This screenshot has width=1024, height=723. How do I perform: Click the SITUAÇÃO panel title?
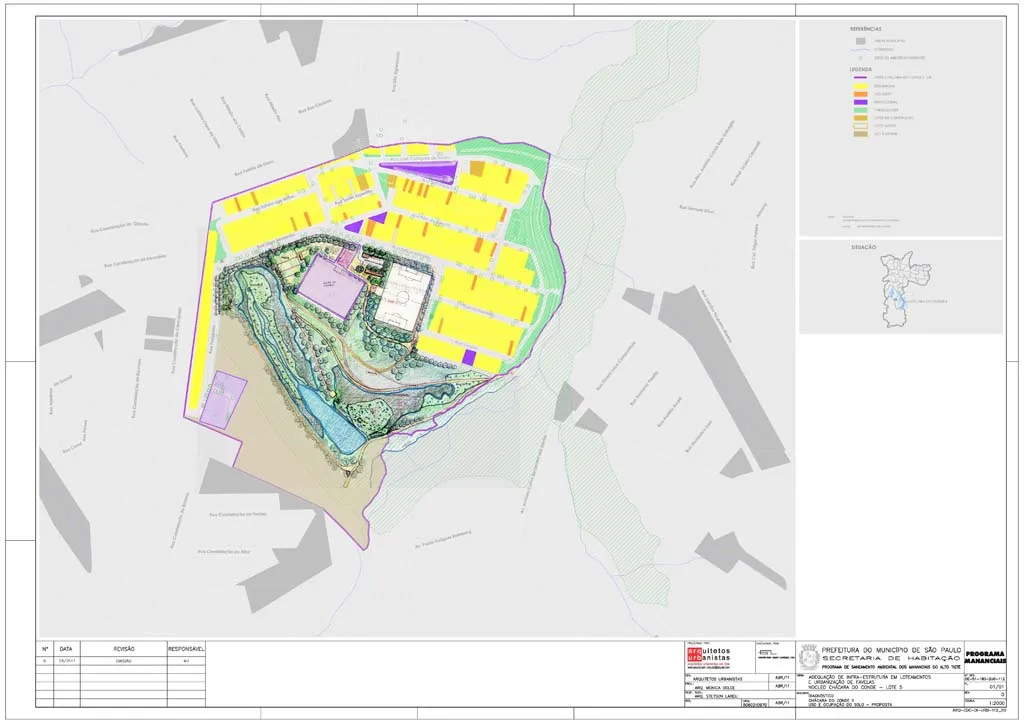coord(864,248)
